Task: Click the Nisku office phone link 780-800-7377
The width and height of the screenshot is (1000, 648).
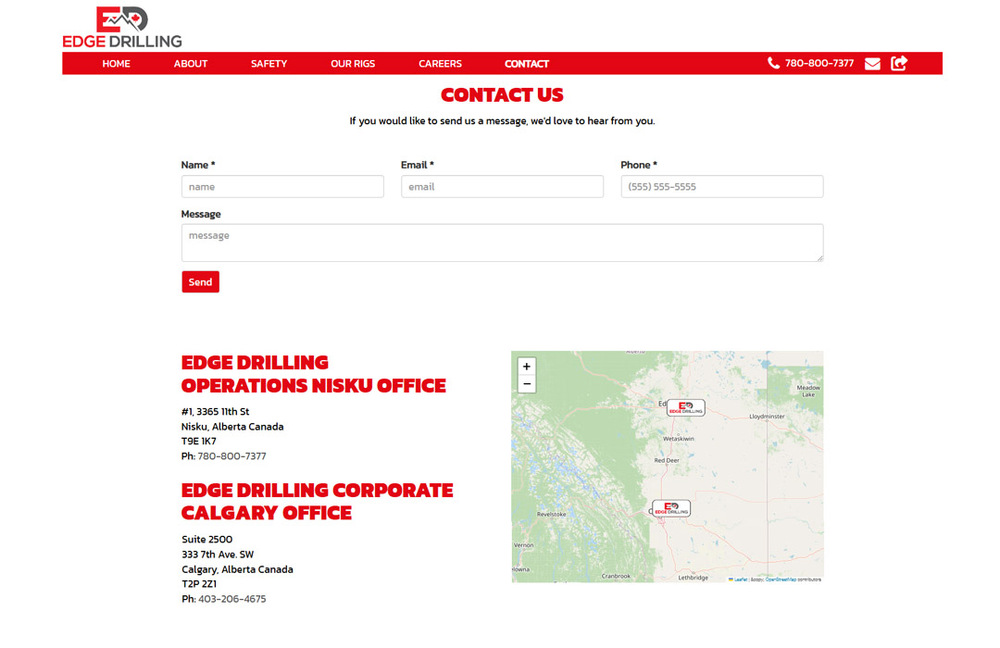Action: [x=232, y=456]
